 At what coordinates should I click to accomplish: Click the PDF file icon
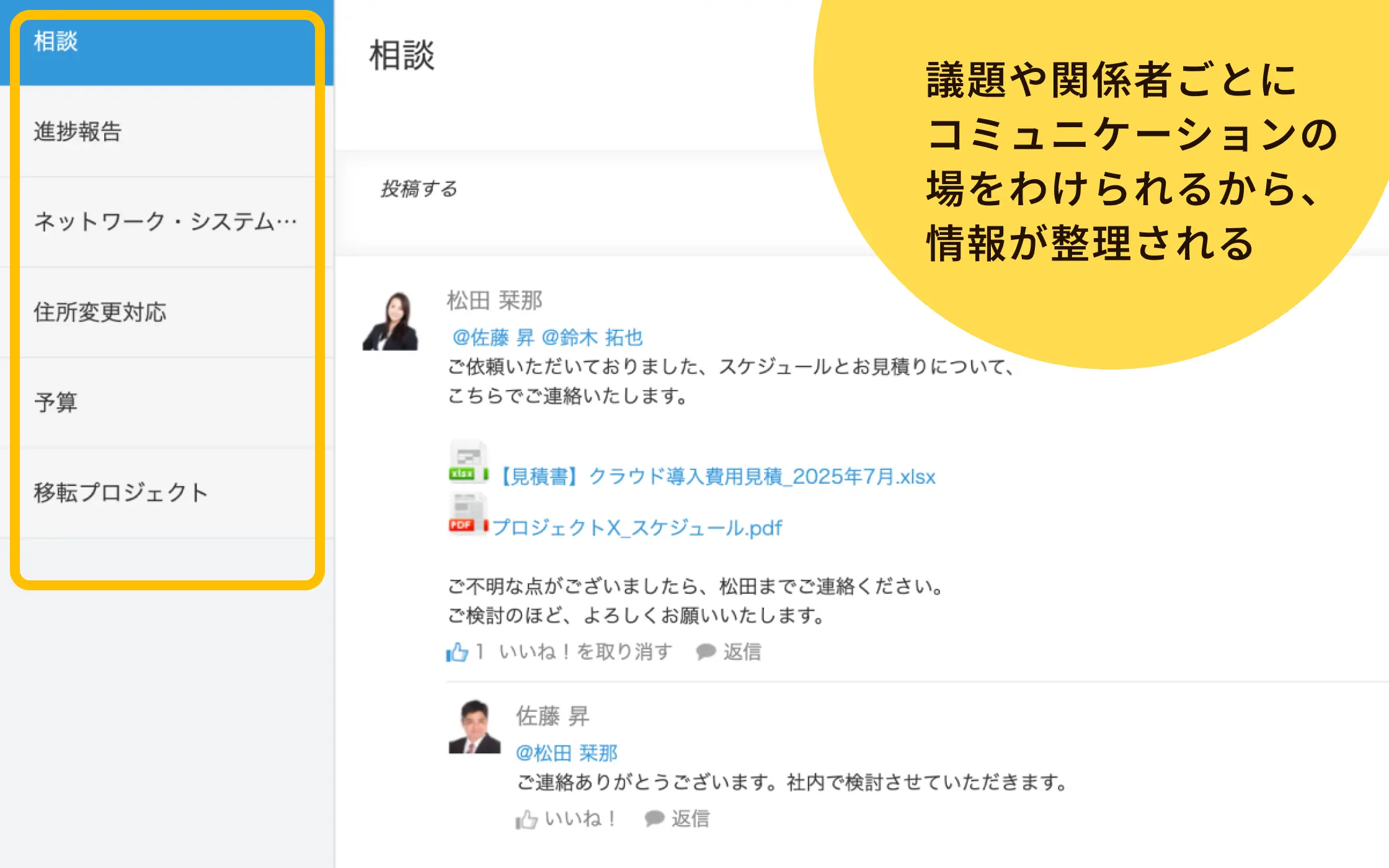click(x=468, y=515)
